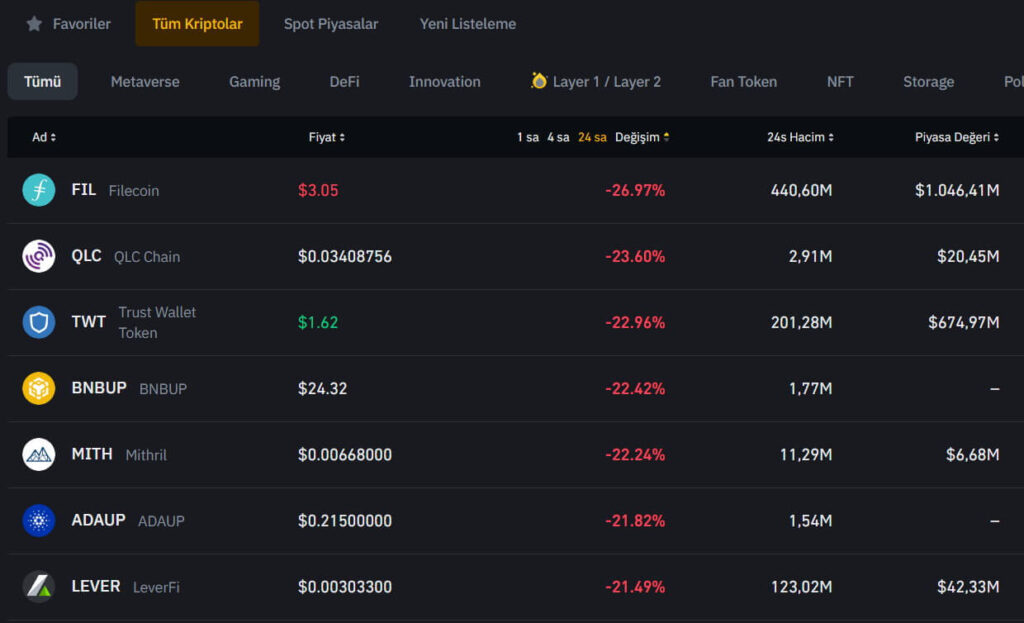Click the Filecoin FIL coin logo
Screen dimensions: 1024x623
(39, 190)
